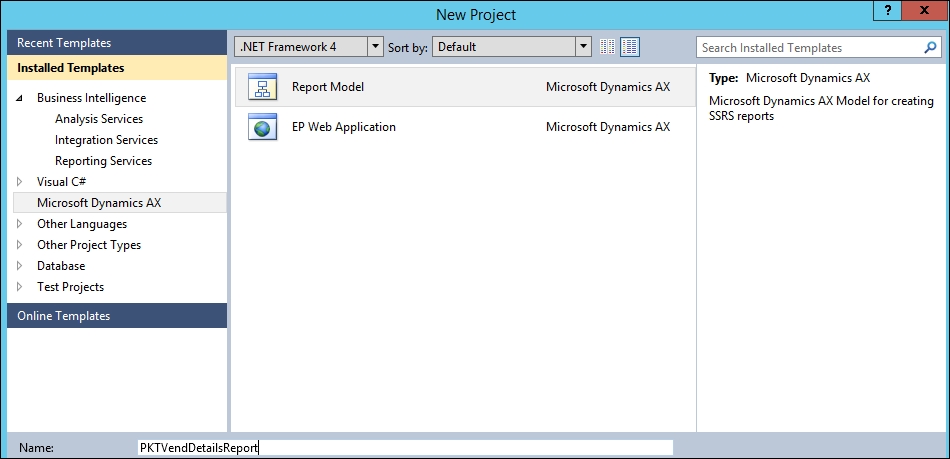Image resolution: width=950 pixels, height=459 pixels.
Task: Click the EP Web Application globe icon
Action: [262, 127]
